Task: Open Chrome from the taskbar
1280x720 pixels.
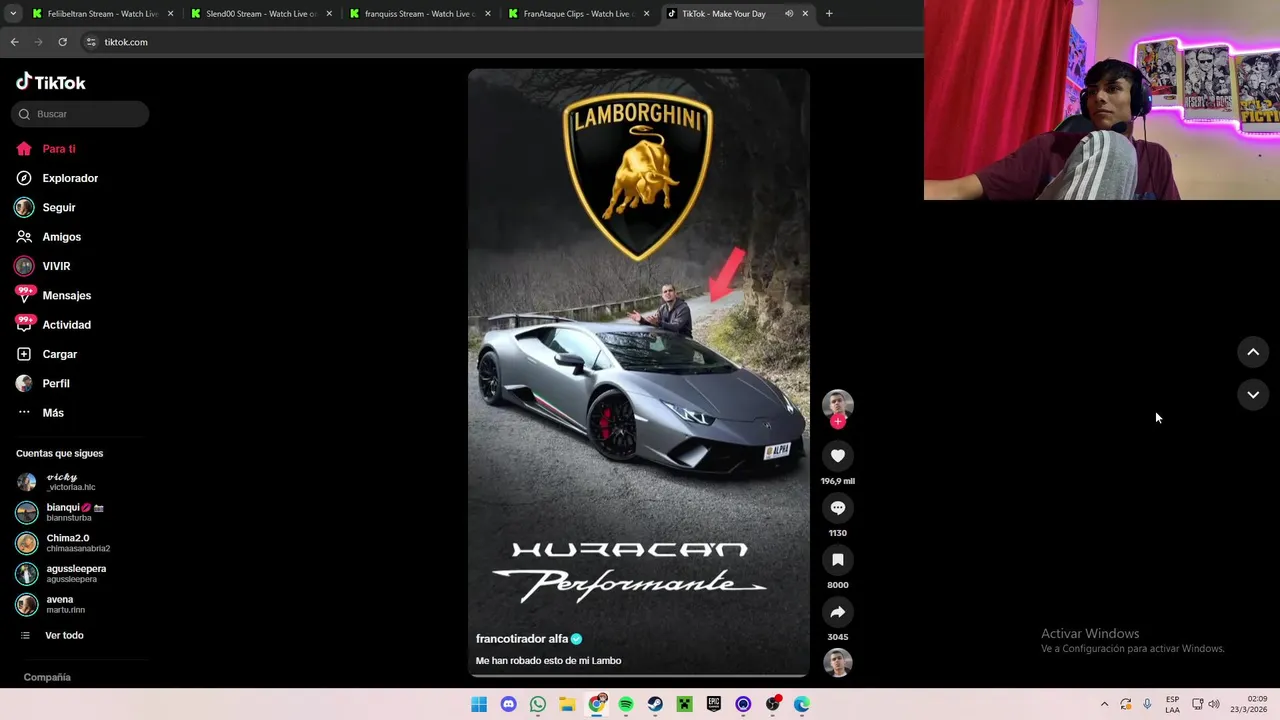Action: coord(597,704)
